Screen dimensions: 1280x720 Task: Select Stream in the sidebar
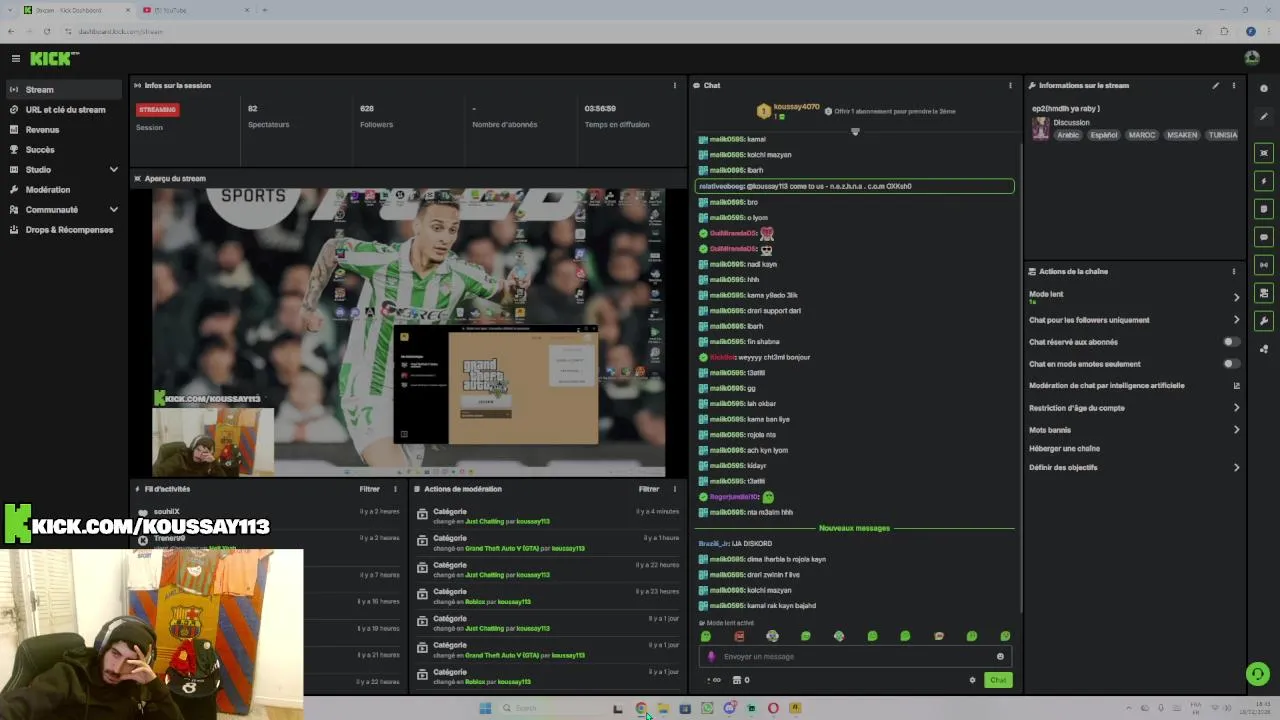[64, 89]
